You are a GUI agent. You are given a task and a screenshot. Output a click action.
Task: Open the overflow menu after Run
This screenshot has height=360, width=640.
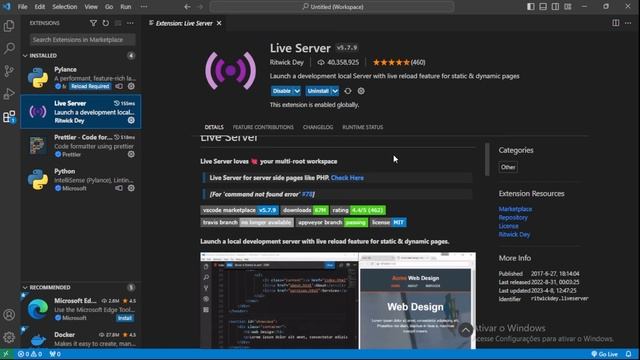click(x=144, y=7)
